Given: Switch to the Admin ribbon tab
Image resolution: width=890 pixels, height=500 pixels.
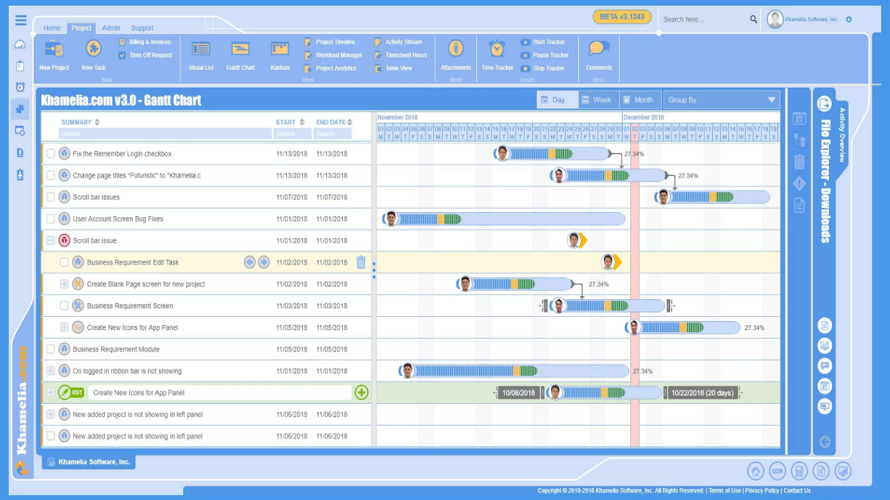Looking at the screenshot, I should pos(111,28).
